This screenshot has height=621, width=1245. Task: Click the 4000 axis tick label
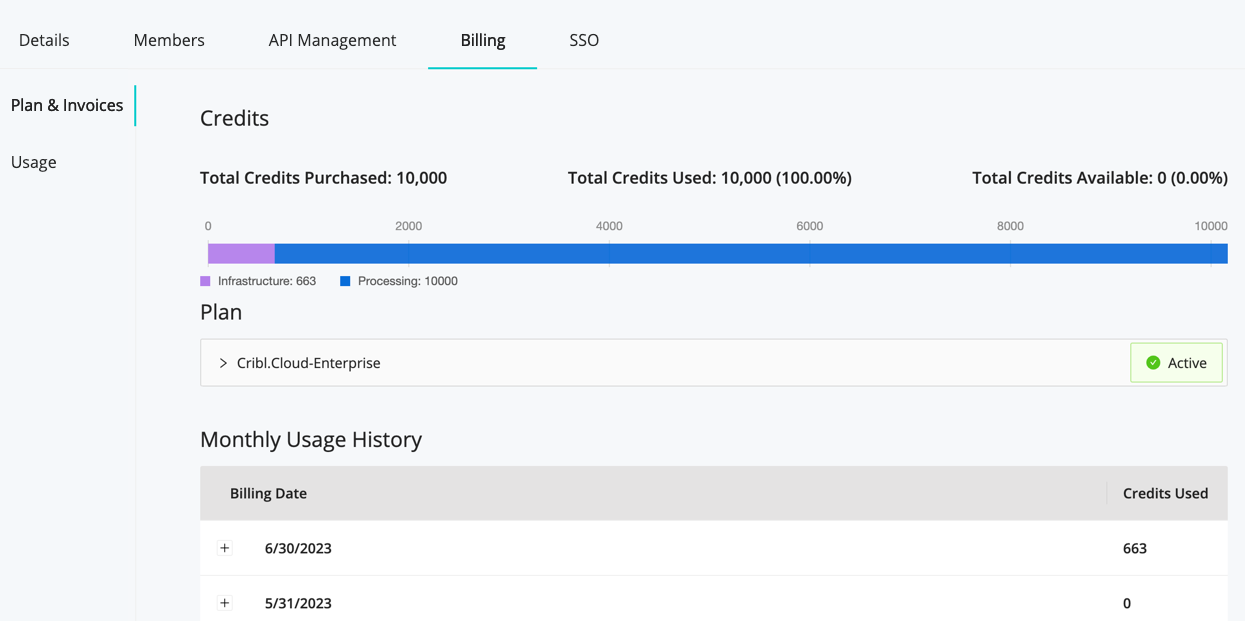(x=609, y=226)
